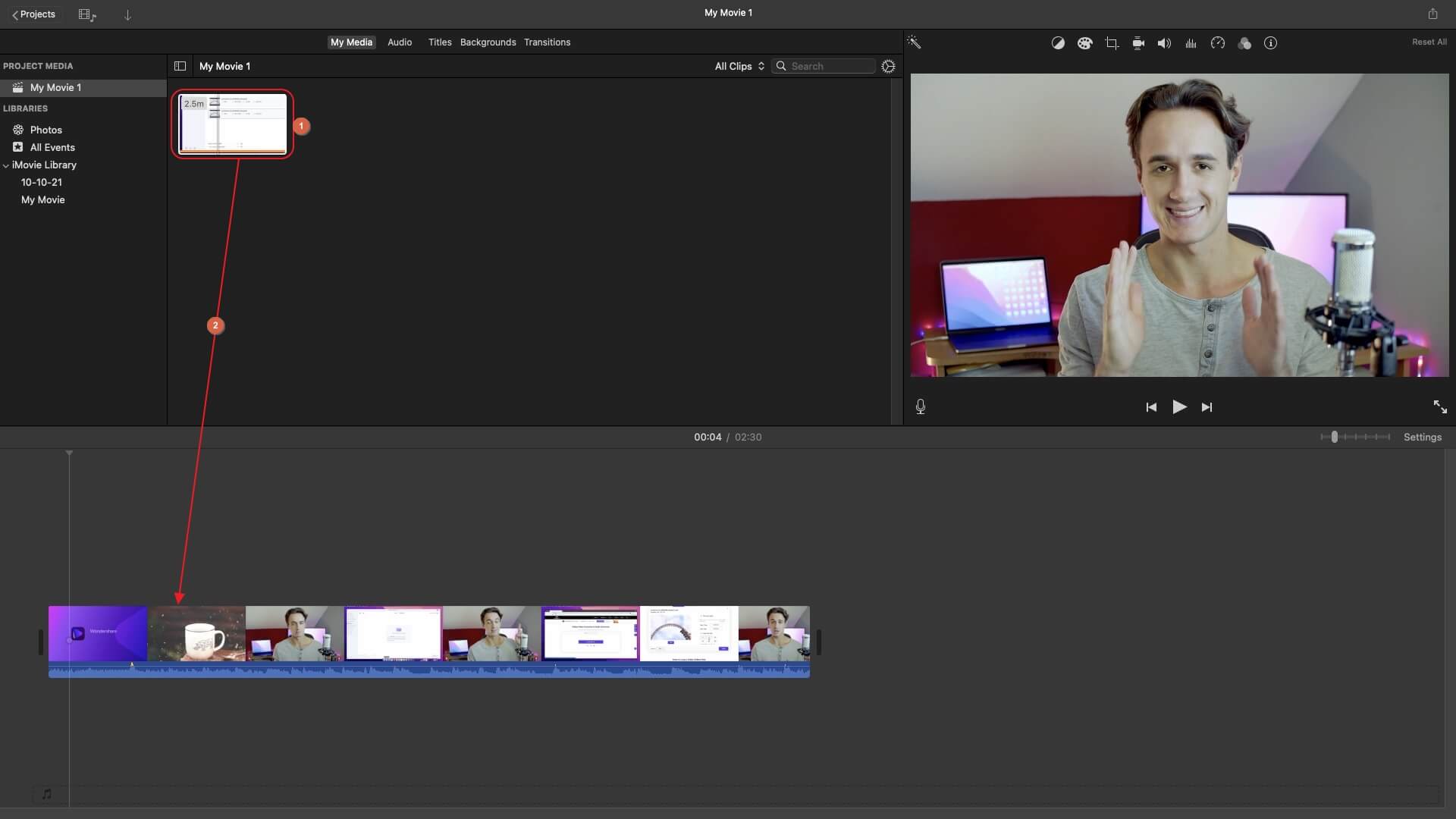Screen dimensions: 1456x819
Task: Open timeline Settings
Action: tap(1422, 438)
